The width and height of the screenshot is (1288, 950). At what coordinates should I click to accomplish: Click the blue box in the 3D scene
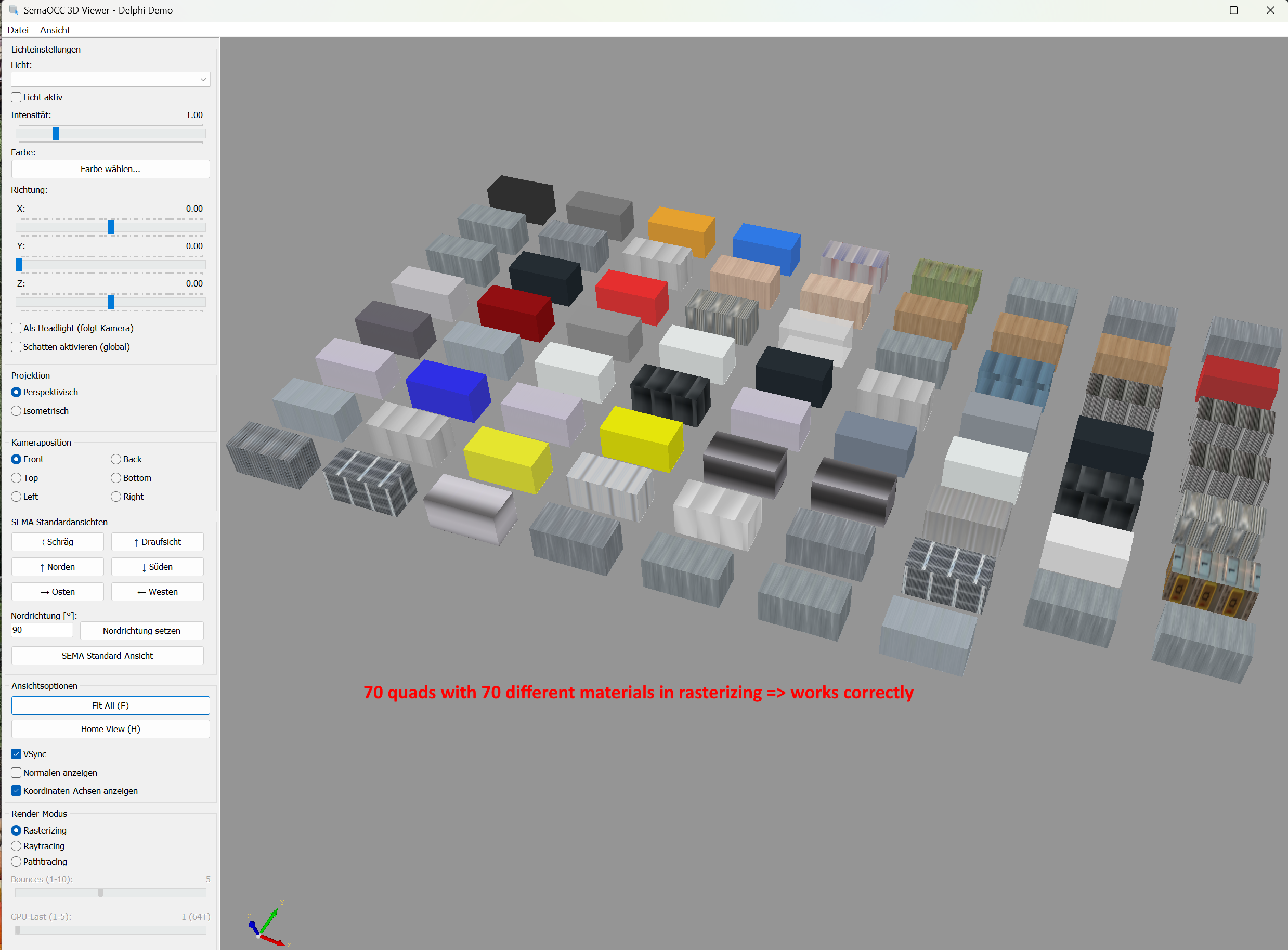point(448,388)
